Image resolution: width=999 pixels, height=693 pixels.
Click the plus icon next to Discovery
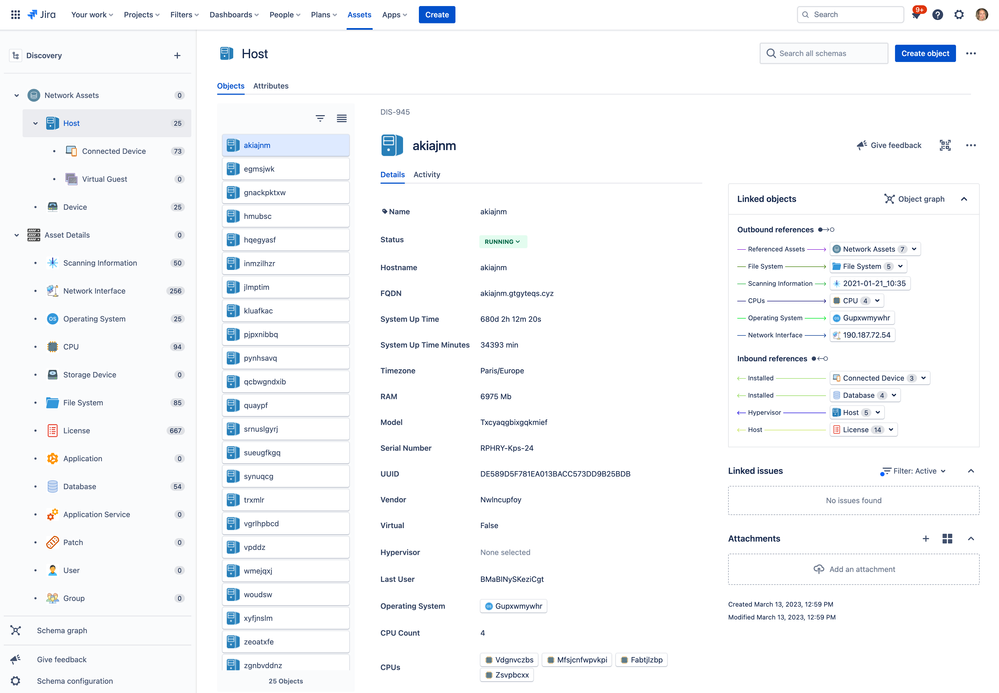[177, 55]
